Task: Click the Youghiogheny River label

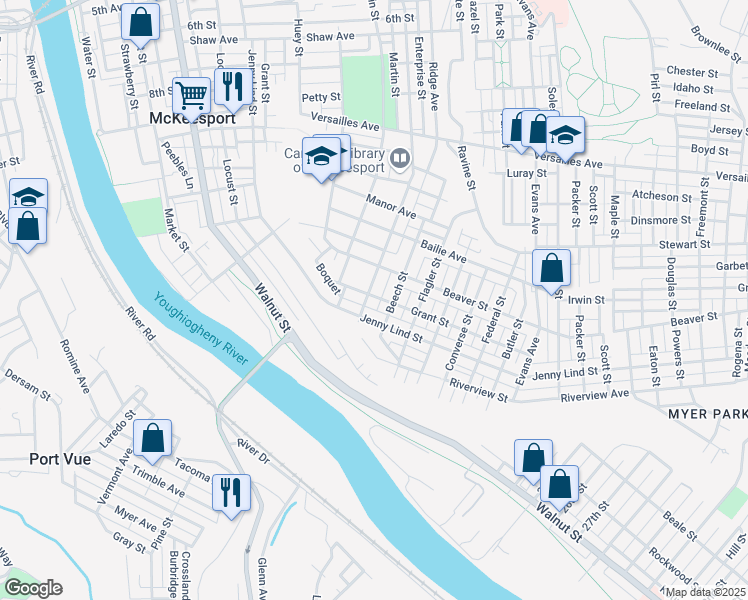Action: [201, 329]
